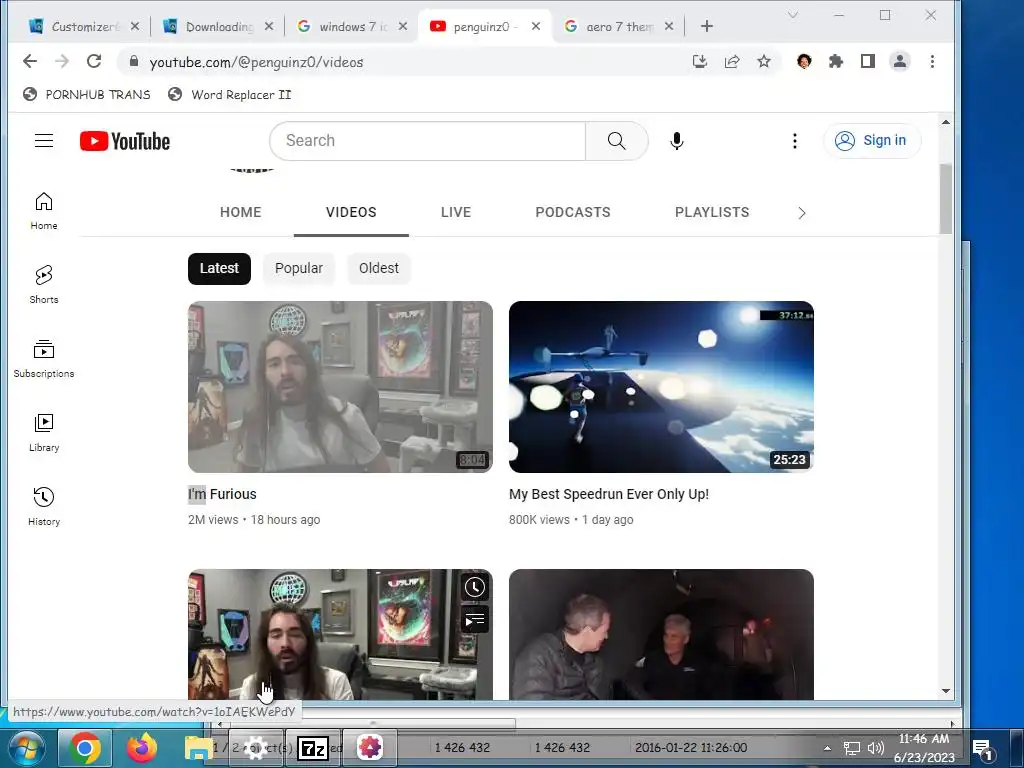Bookmark this page with the star icon
This screenshot has width=1024, height=768.
coord(763,61)
